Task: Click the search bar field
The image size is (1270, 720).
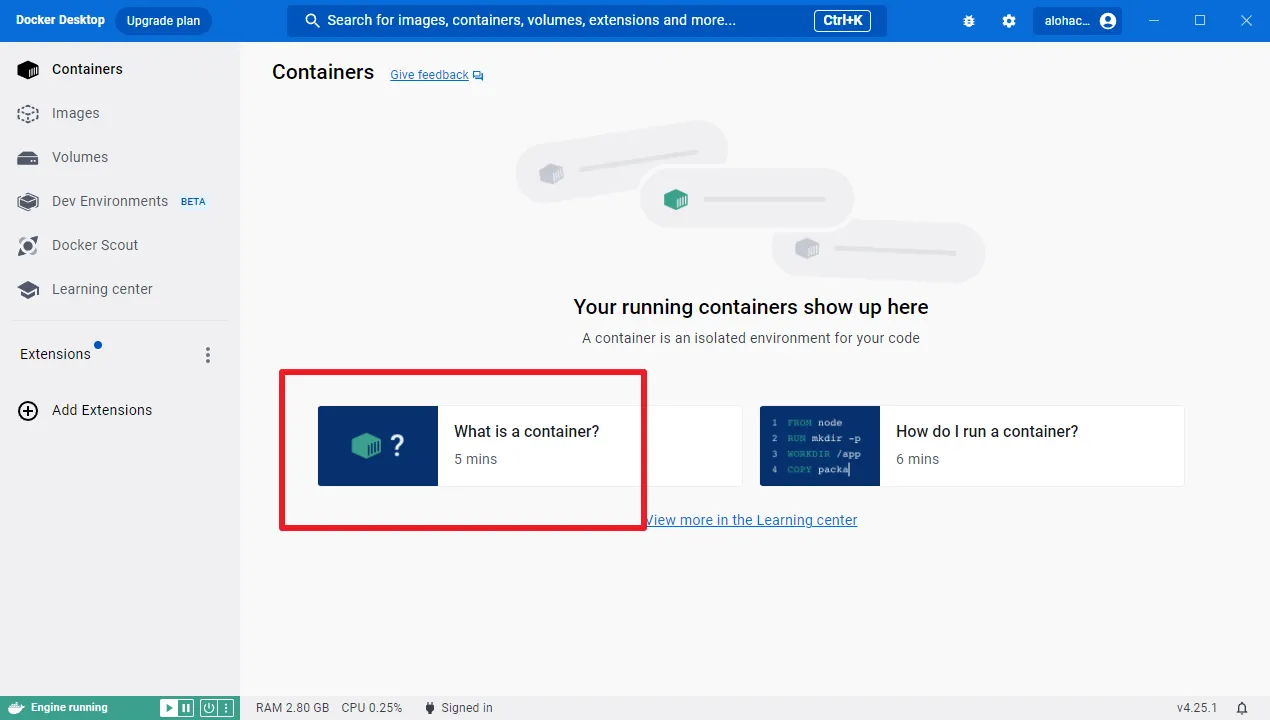Action: (x=587, y=21)
